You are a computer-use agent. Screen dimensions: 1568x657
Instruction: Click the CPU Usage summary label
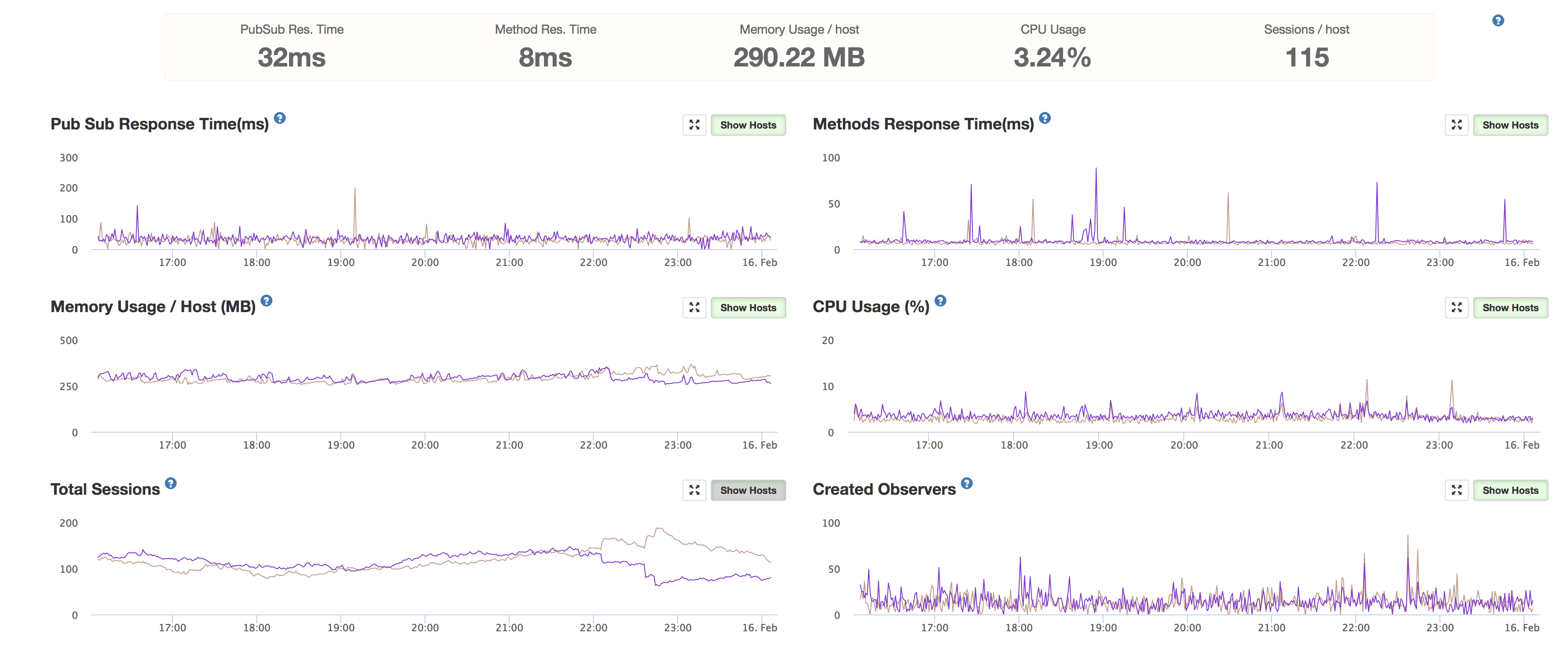[x=1053, y=29]
